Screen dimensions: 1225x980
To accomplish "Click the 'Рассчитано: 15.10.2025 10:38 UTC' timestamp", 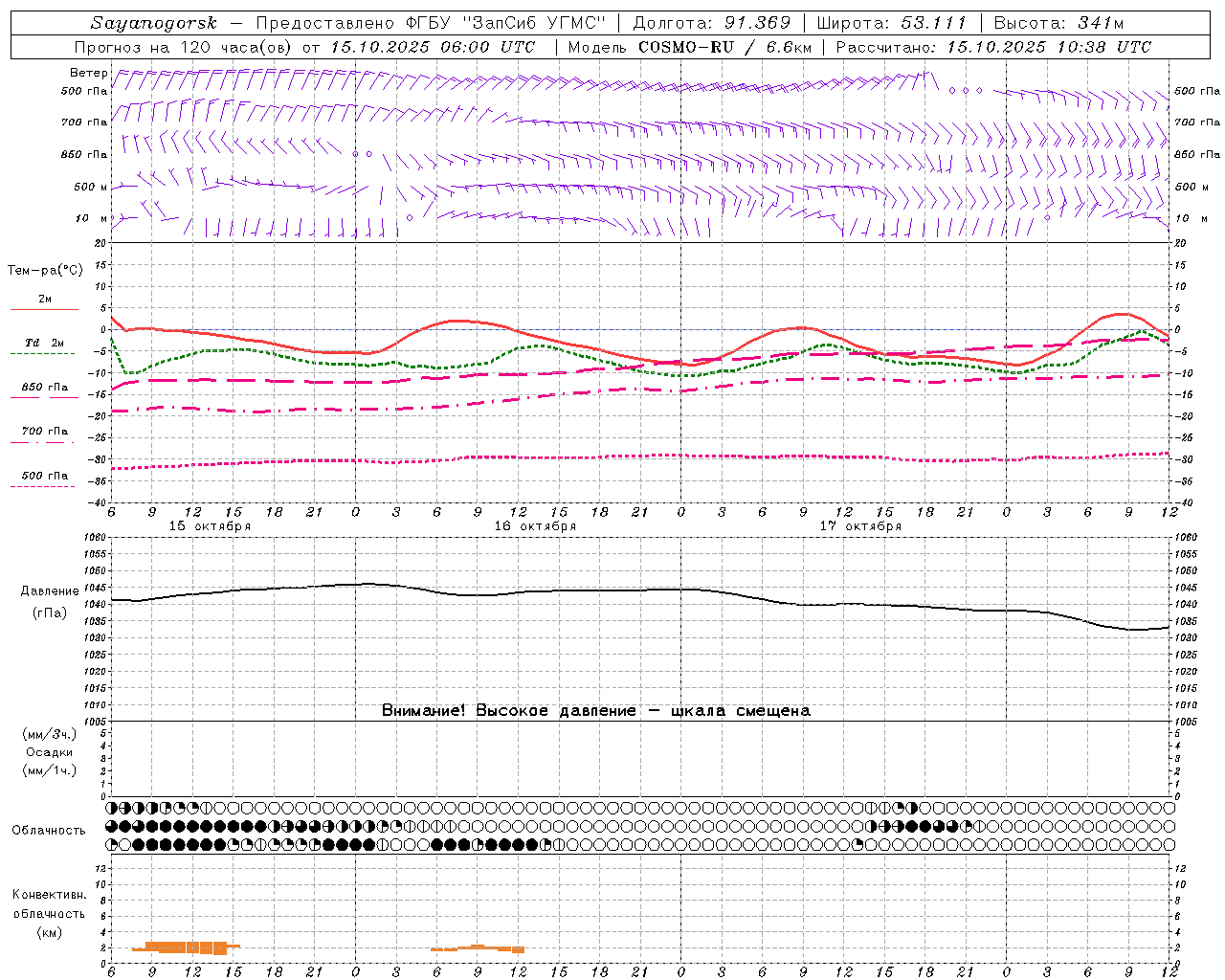I will (x=993, y=47).
